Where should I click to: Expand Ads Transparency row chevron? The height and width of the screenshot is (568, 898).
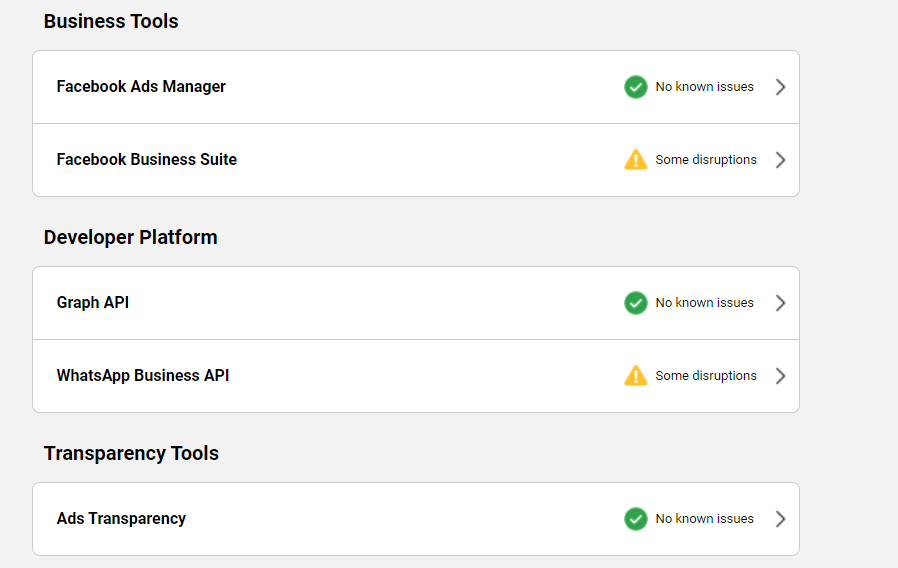click(780, 519)
